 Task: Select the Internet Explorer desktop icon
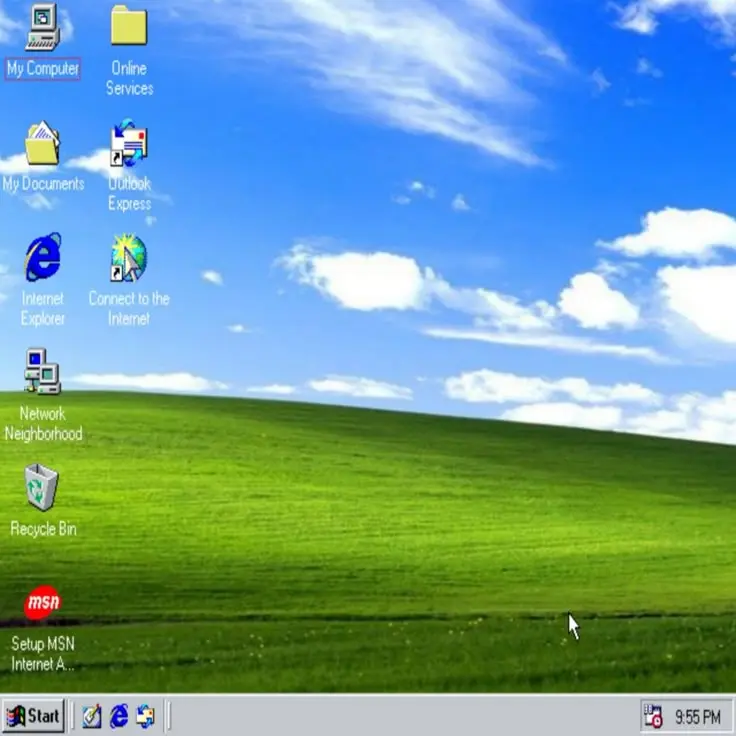pos(42,258)
